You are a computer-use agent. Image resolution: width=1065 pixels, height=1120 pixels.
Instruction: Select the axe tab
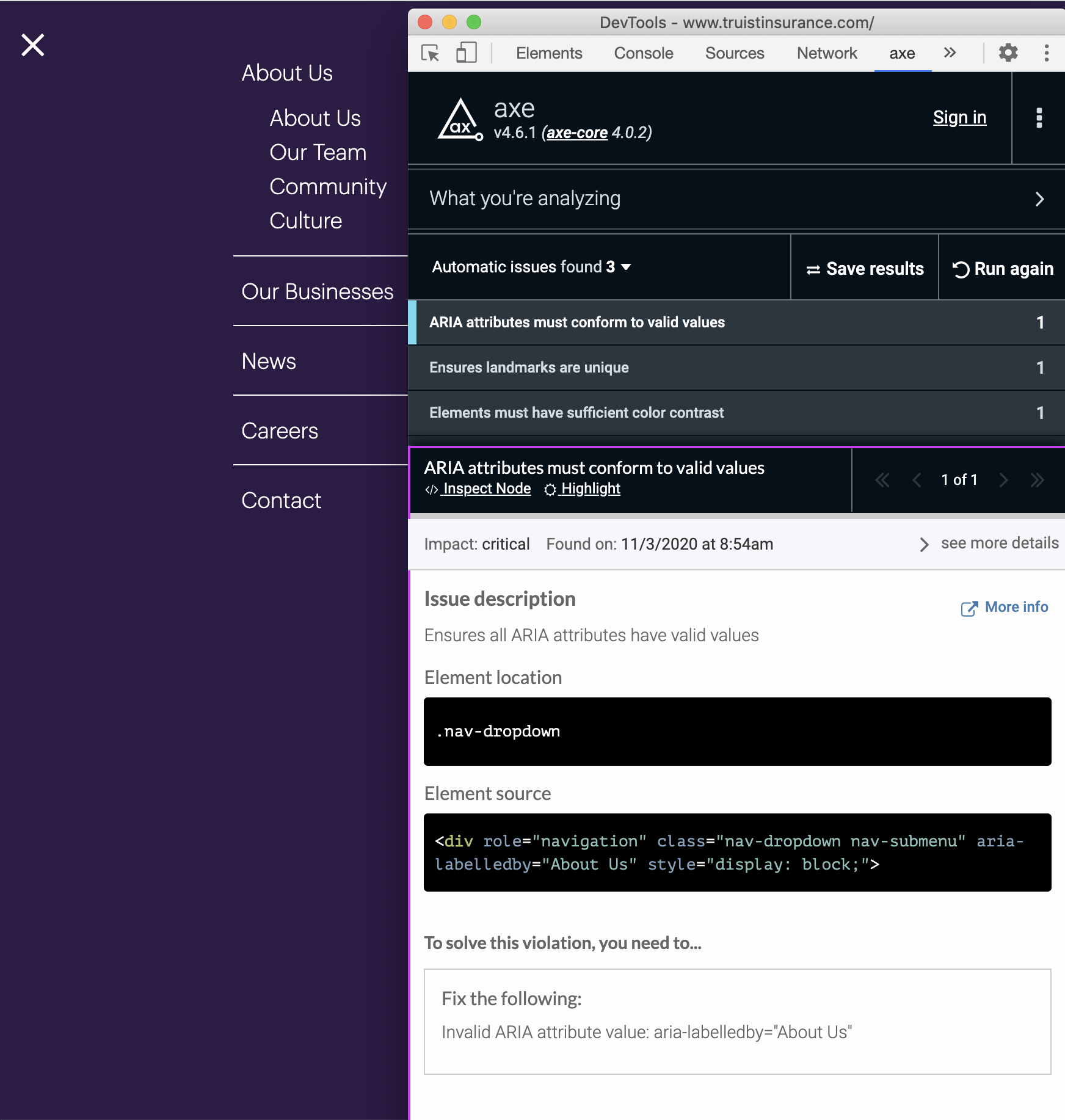click(x=902, y=53)
